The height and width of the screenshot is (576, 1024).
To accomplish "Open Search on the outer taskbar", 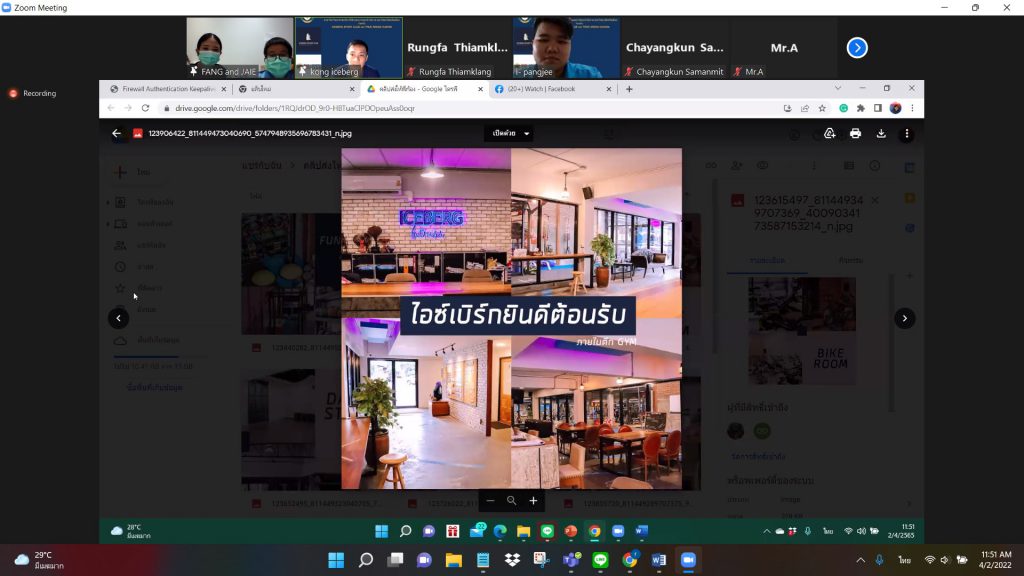I will (366, 560).
